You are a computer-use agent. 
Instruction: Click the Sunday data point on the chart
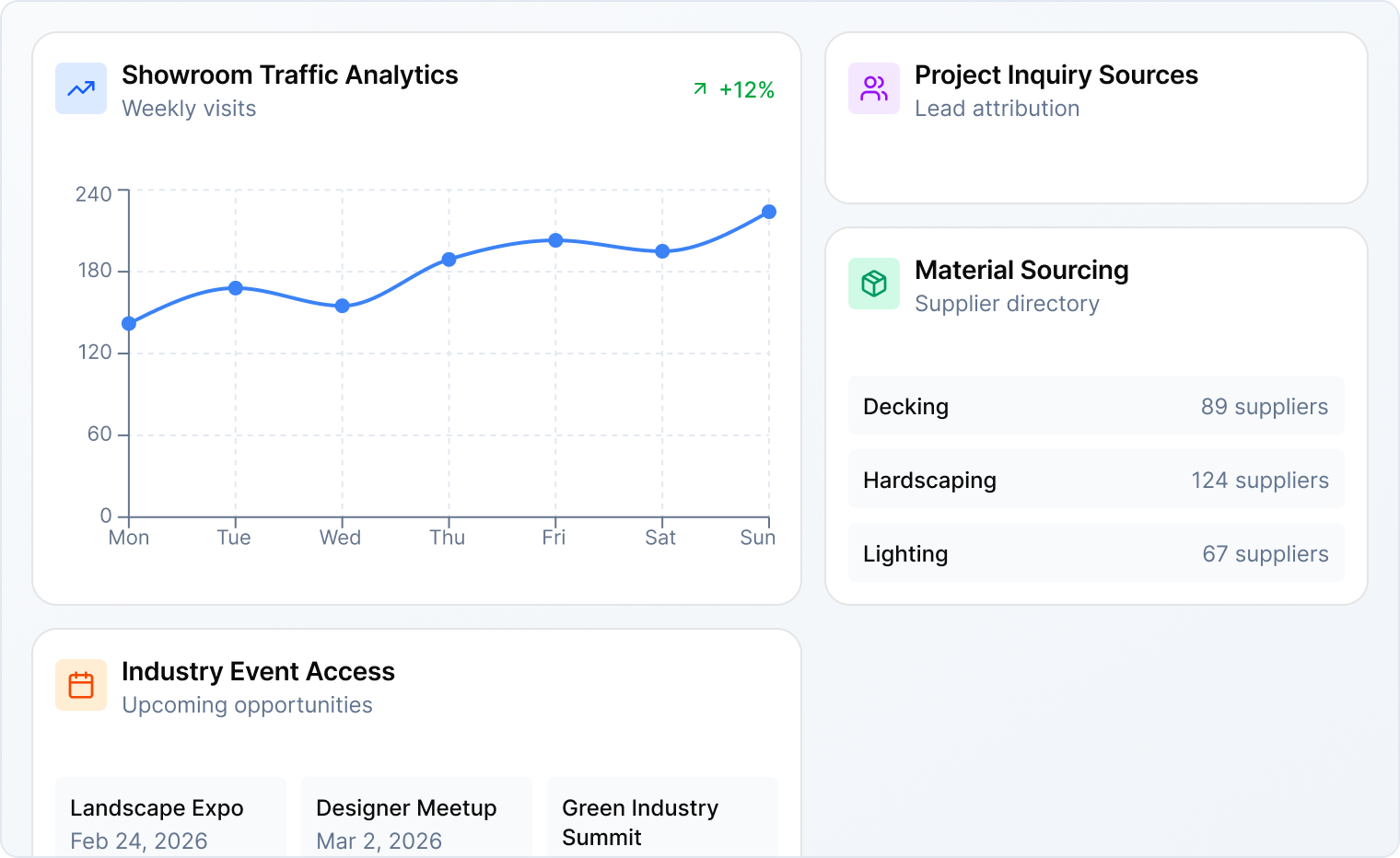click(x=769, y=212)
